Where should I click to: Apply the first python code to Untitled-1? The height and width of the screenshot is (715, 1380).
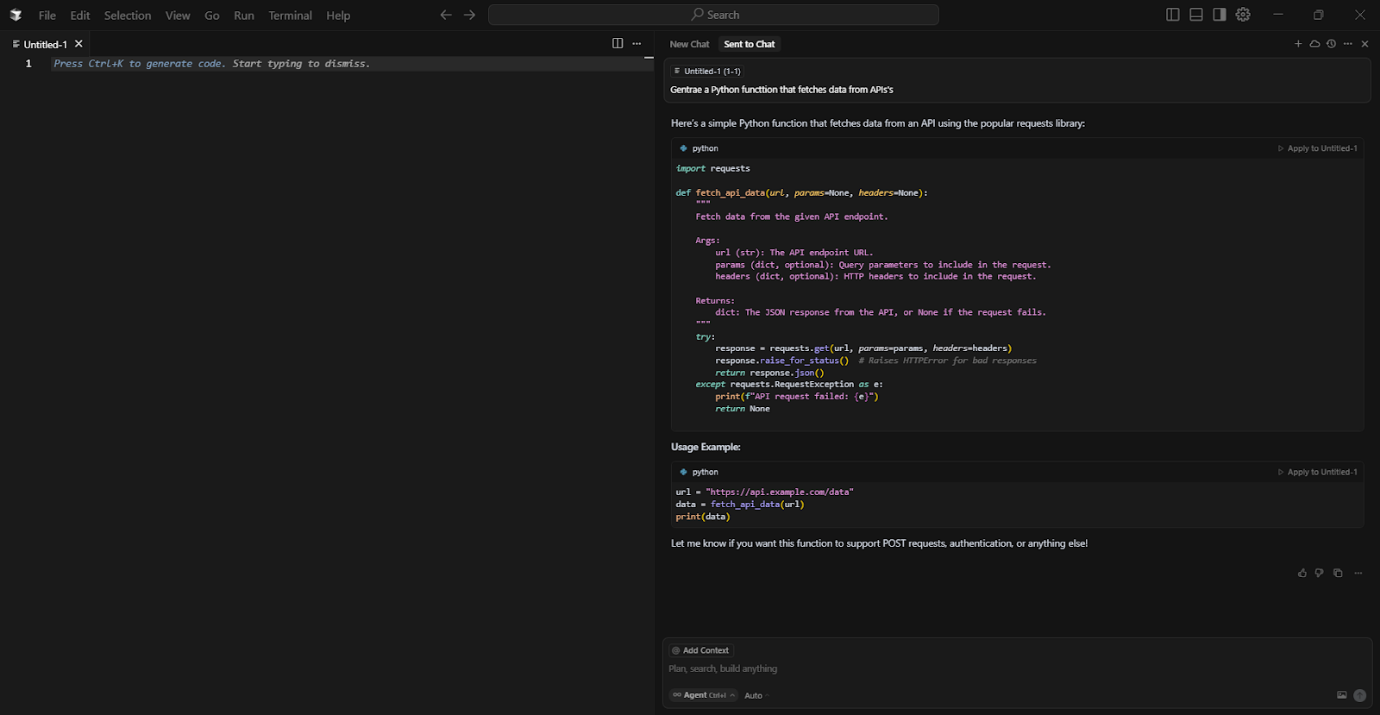click(x=1317, y=147)
